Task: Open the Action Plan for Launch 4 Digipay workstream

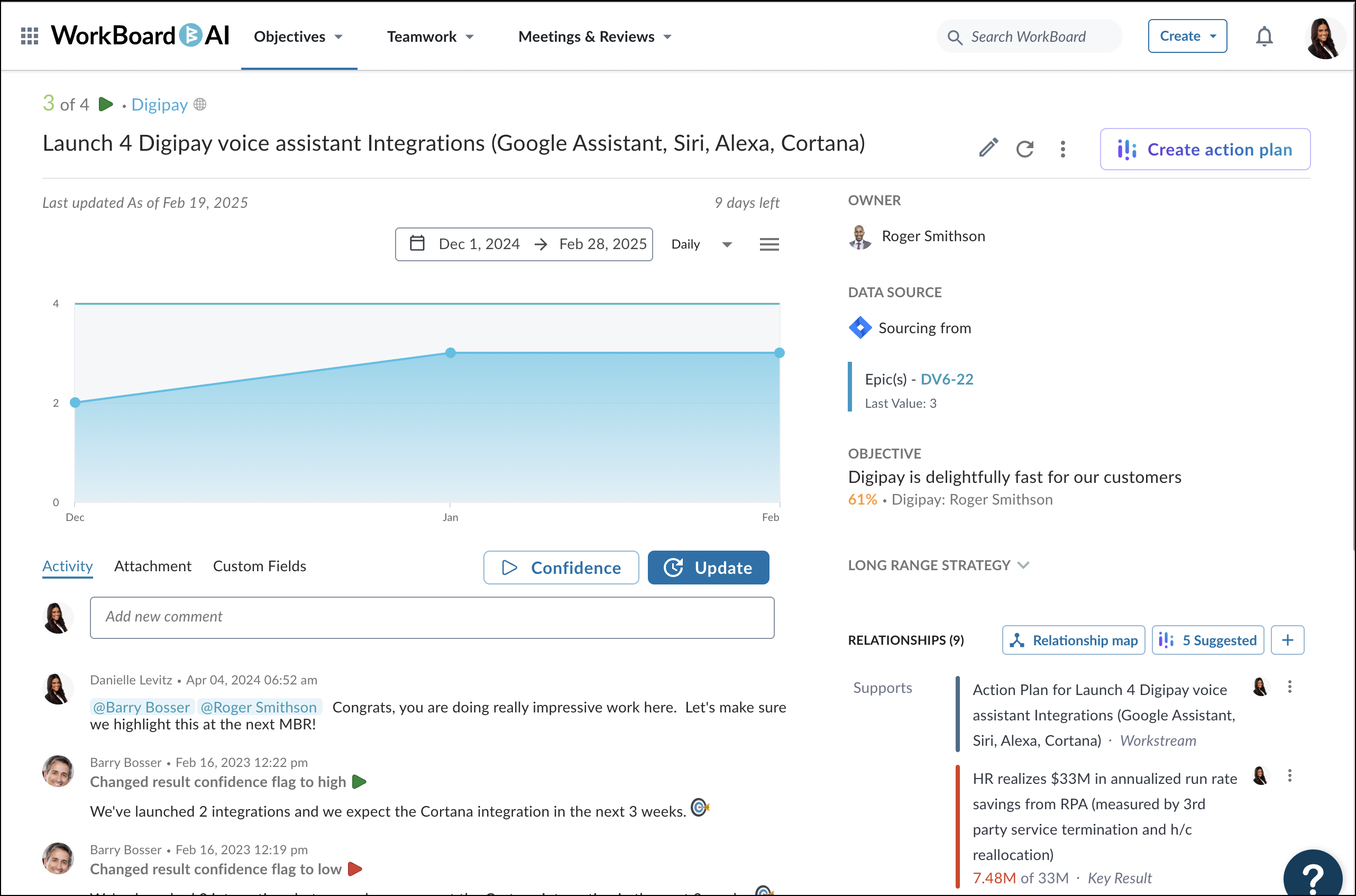Action: pos(1104,716)
